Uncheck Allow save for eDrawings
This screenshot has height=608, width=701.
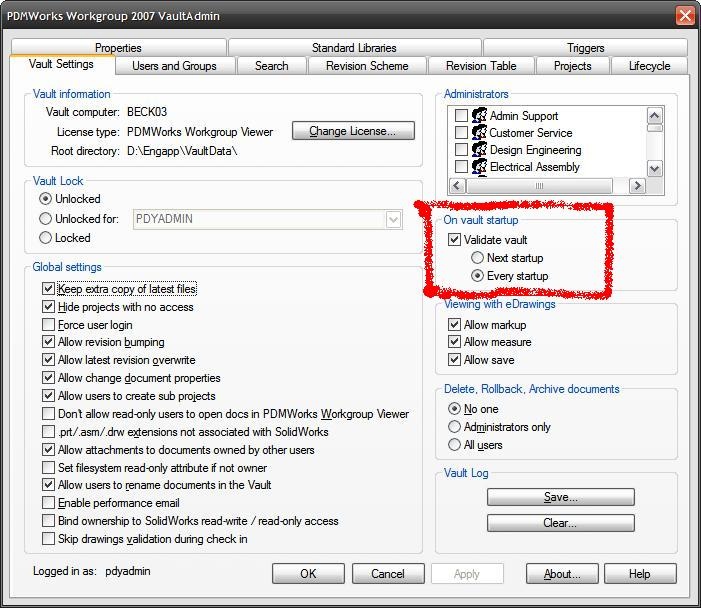tap(454, 360)
